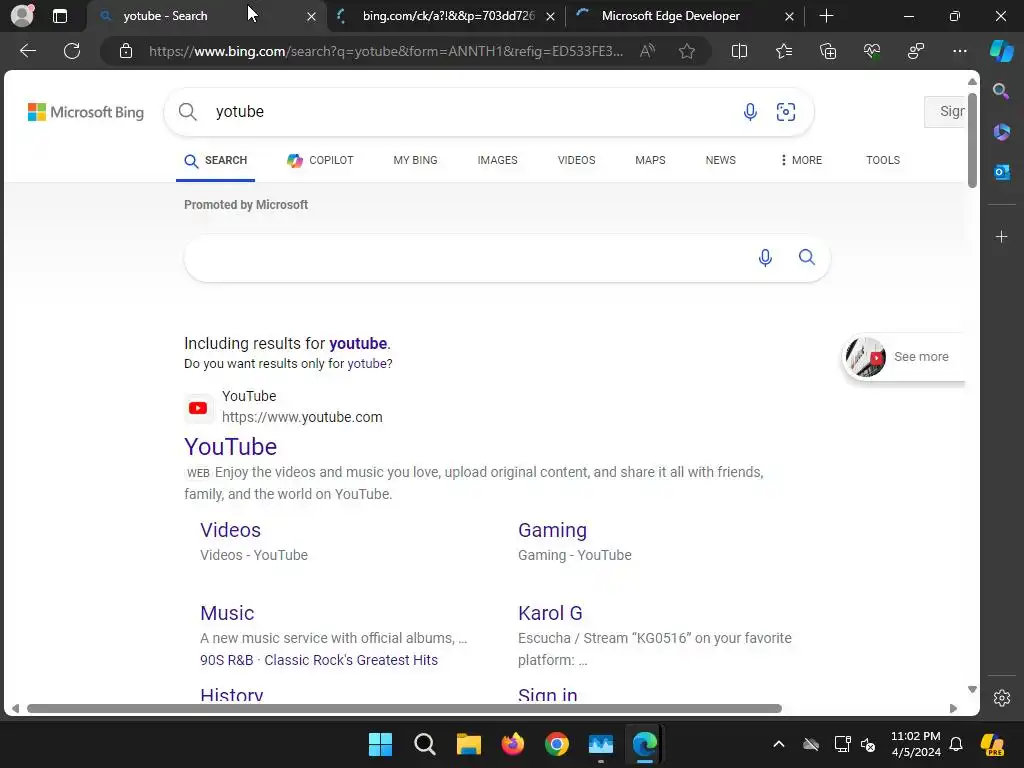Click the empty promoted search field
This screenshot has height=768, width=1024.
point(467,257)
